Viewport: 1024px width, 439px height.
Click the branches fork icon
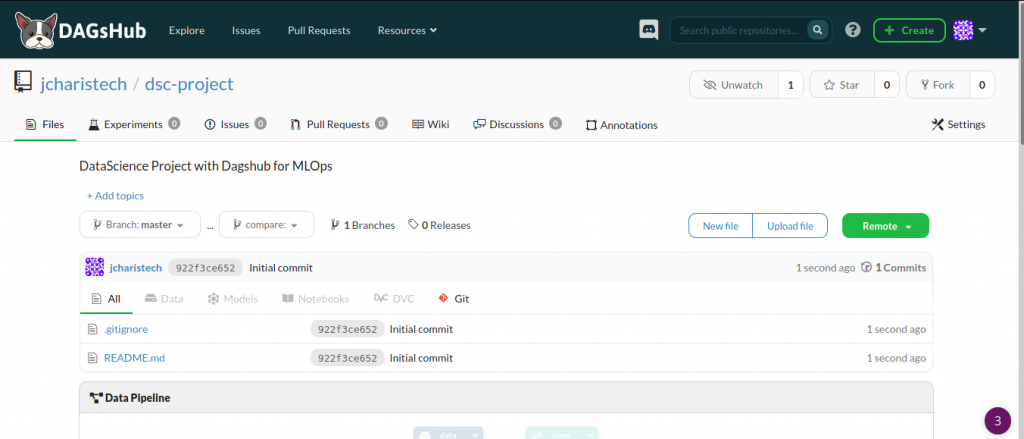coord(335,225)
